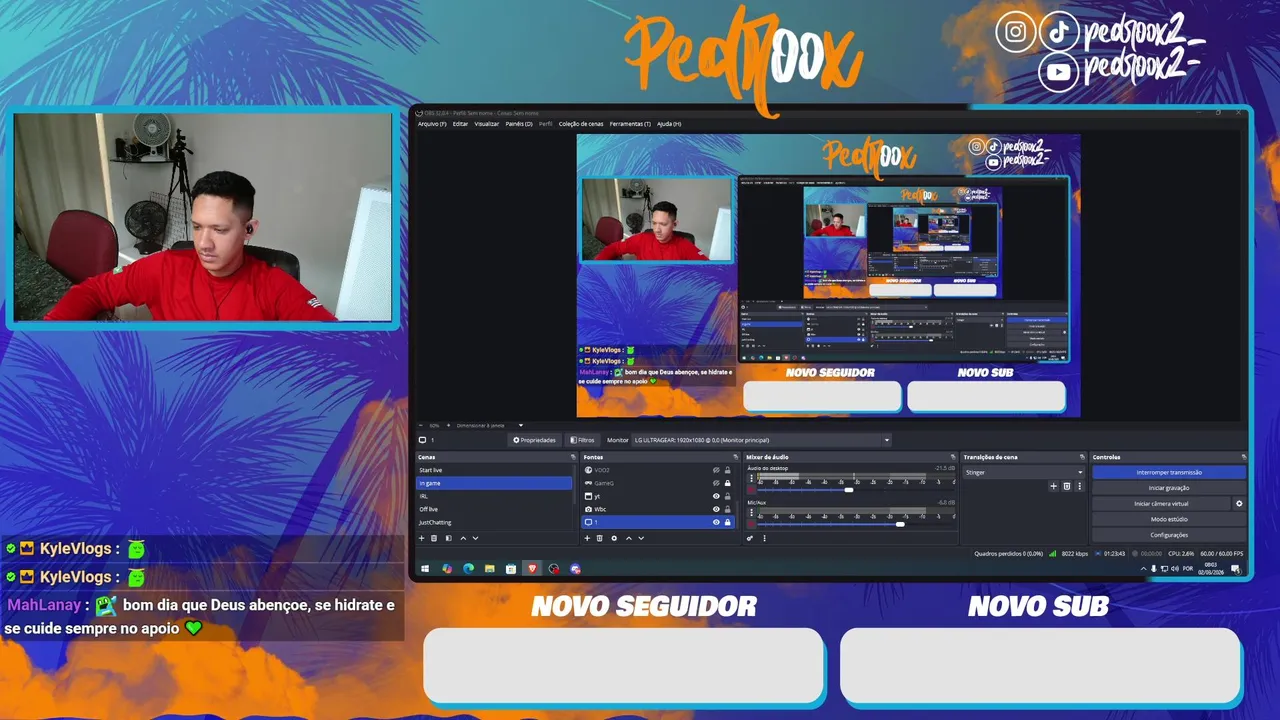The width and height of the screenshot is (1280, 720).
Task: Open the Ajuda menu
Action: coord(669,124)
